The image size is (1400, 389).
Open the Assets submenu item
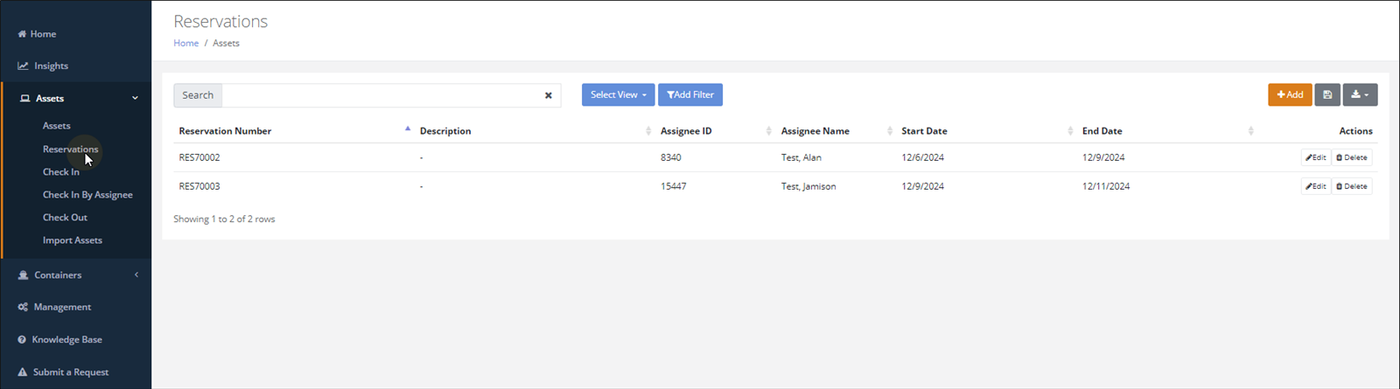click(x=56, y=126)
